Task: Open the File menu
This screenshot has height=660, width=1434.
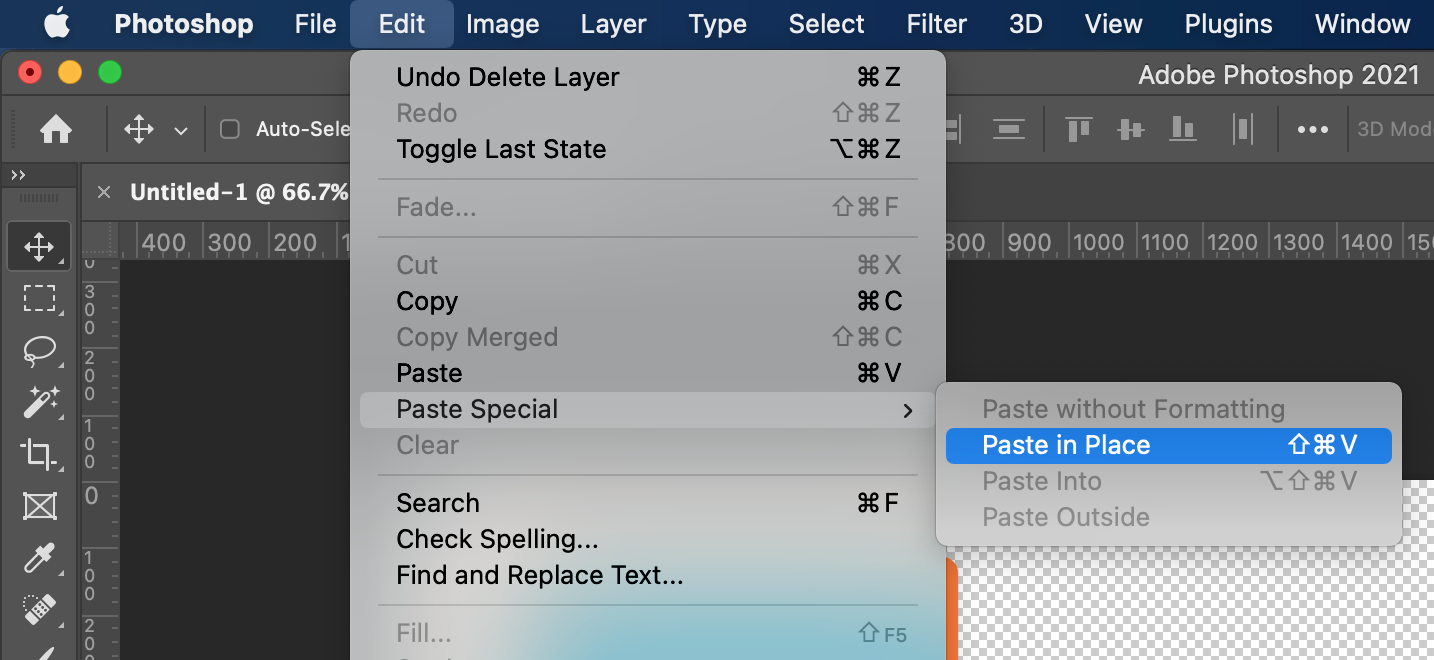Action: pyautogui.click(x=315, y=24)
